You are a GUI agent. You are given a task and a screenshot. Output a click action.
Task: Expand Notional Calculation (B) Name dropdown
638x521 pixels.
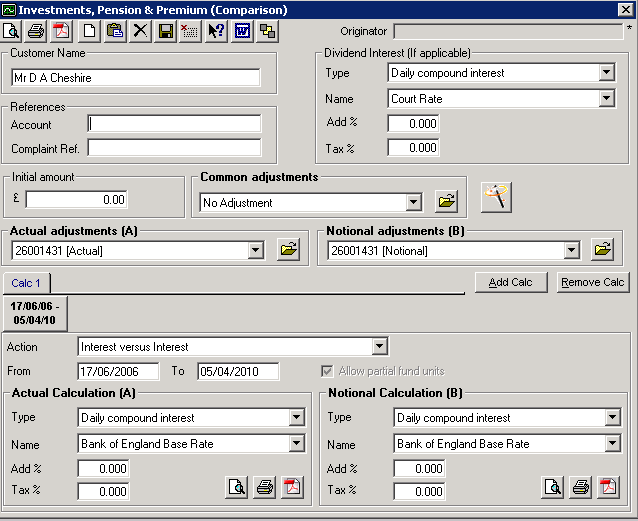(x=612, y=443)
